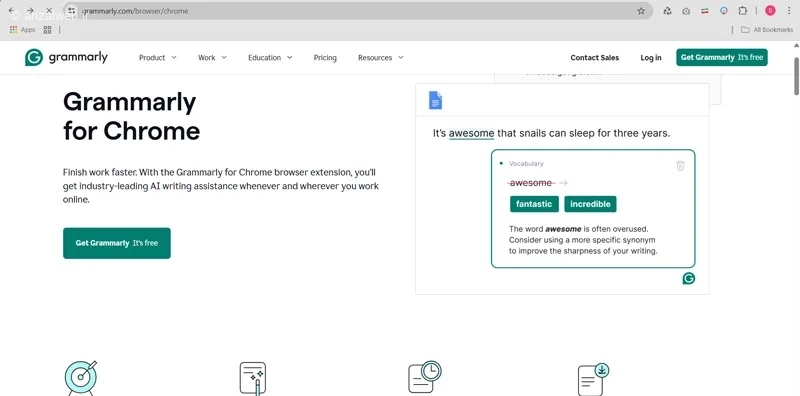Image resolution: width=800 pixels, height=396 pixels.
Task: Click the Google Docs file icon
Action: (435, 100)
